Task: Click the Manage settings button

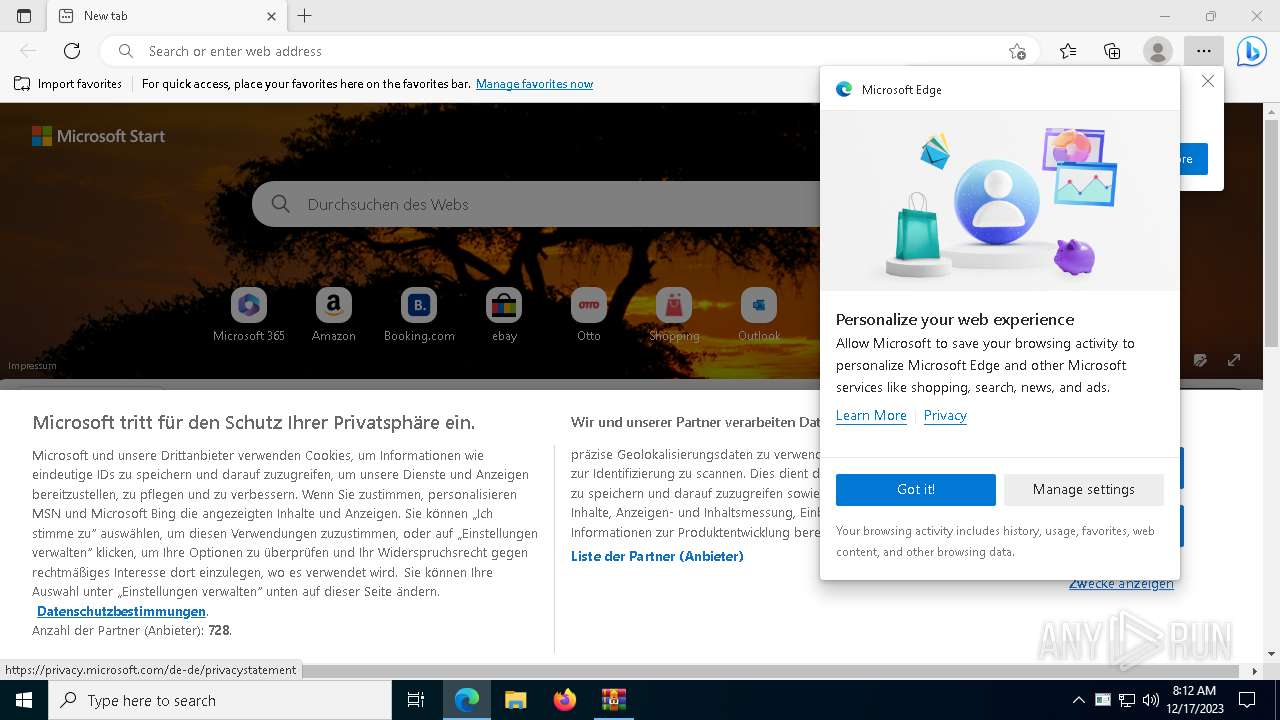Action: (x=1084, y=489)
